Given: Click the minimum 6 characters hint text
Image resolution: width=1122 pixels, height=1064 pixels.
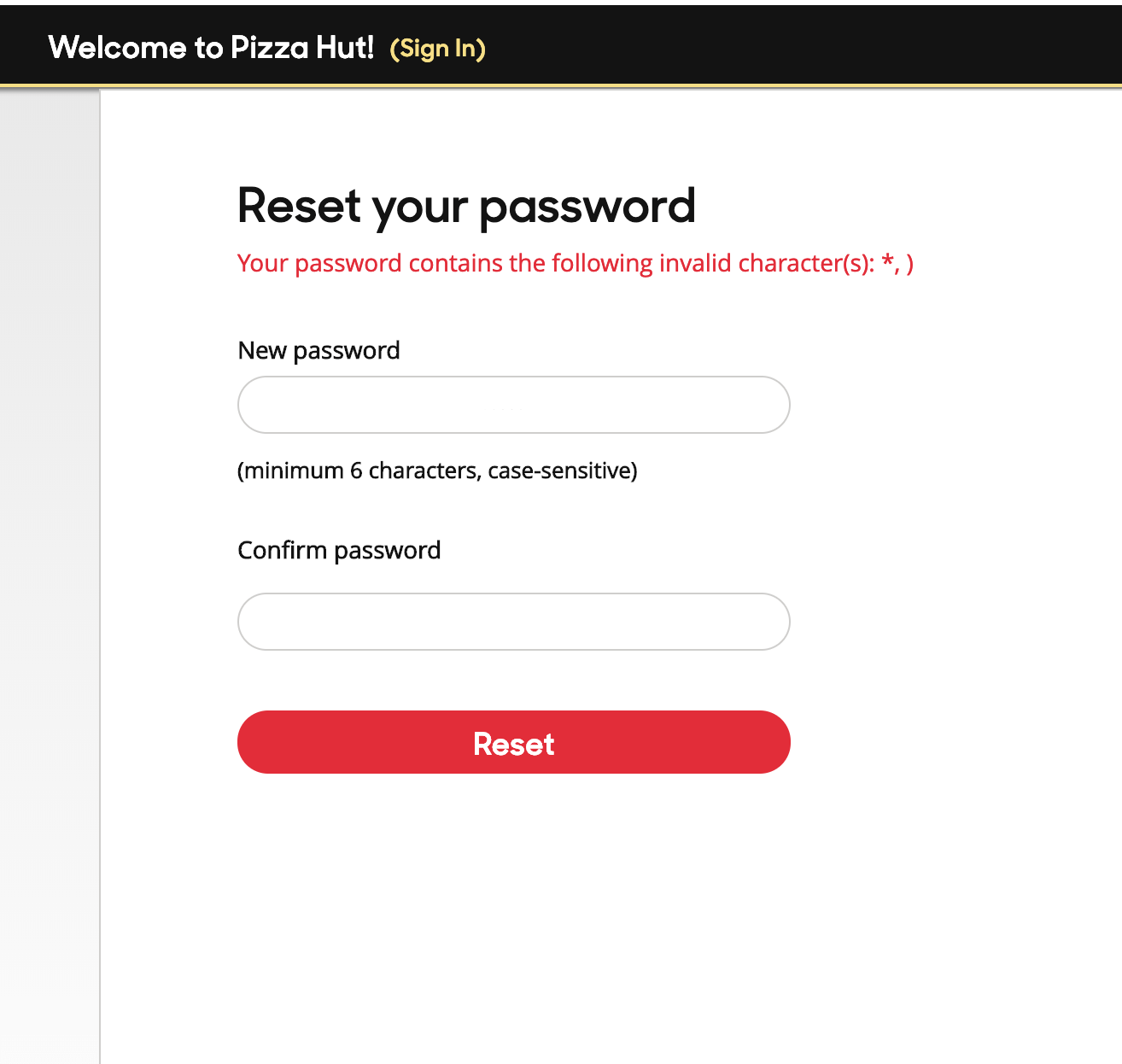Looking at the screenshot, I should pyautogui.click(x=437, y=471).
